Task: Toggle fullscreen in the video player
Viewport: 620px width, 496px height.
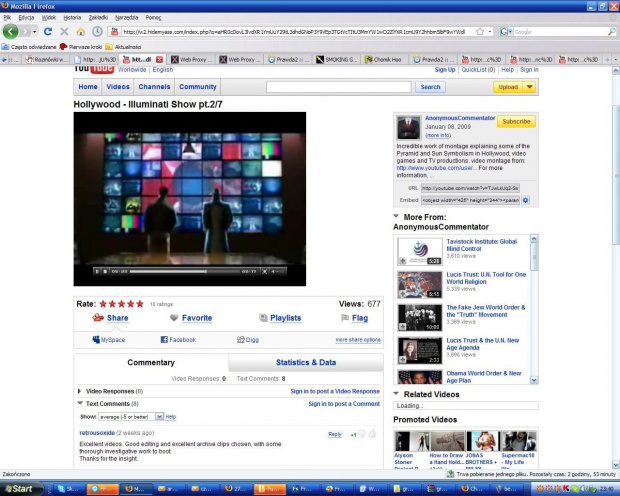Action: tap(265, 271)
